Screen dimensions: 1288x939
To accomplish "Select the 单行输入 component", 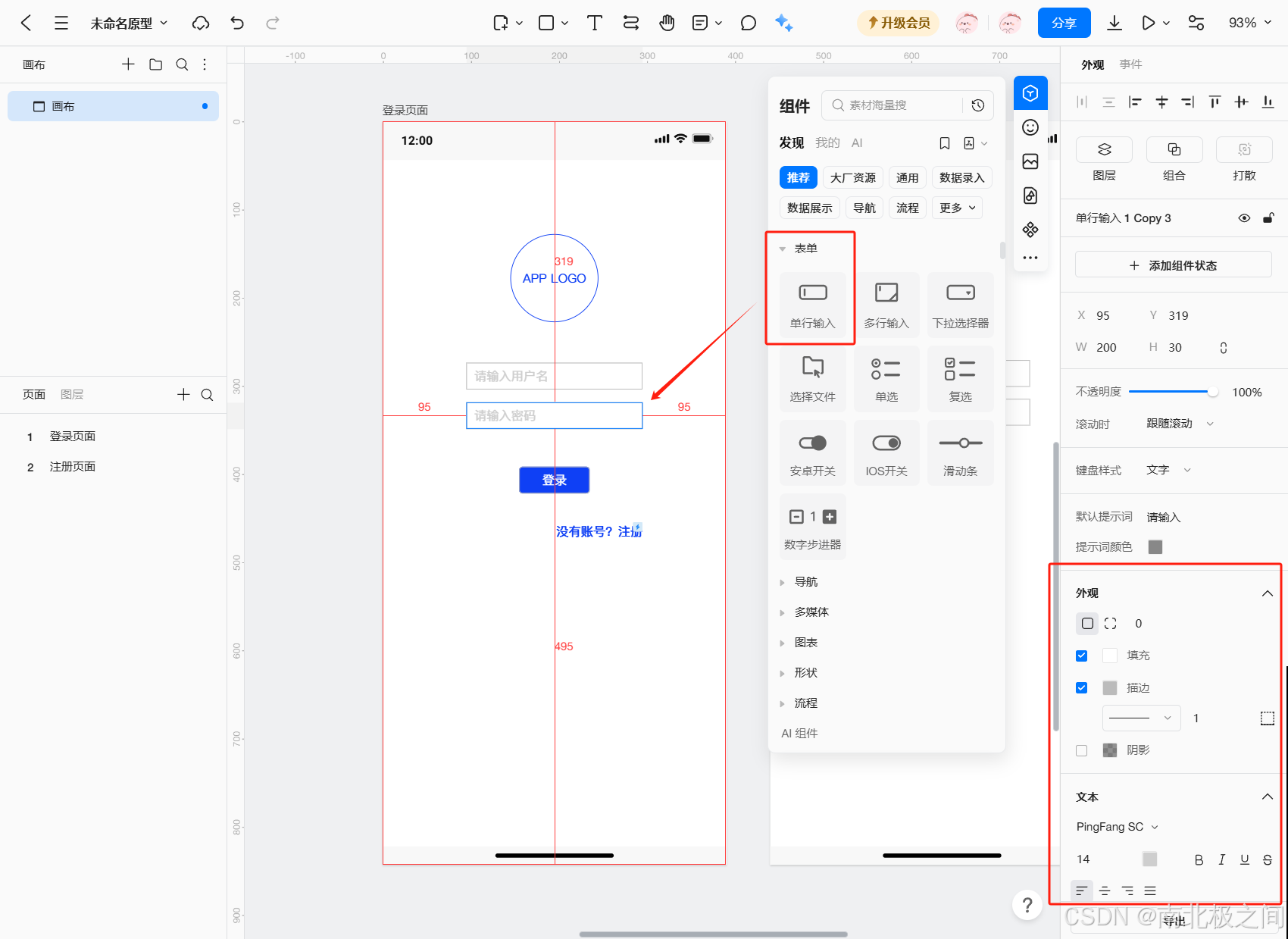I will [x=813, y=305].
